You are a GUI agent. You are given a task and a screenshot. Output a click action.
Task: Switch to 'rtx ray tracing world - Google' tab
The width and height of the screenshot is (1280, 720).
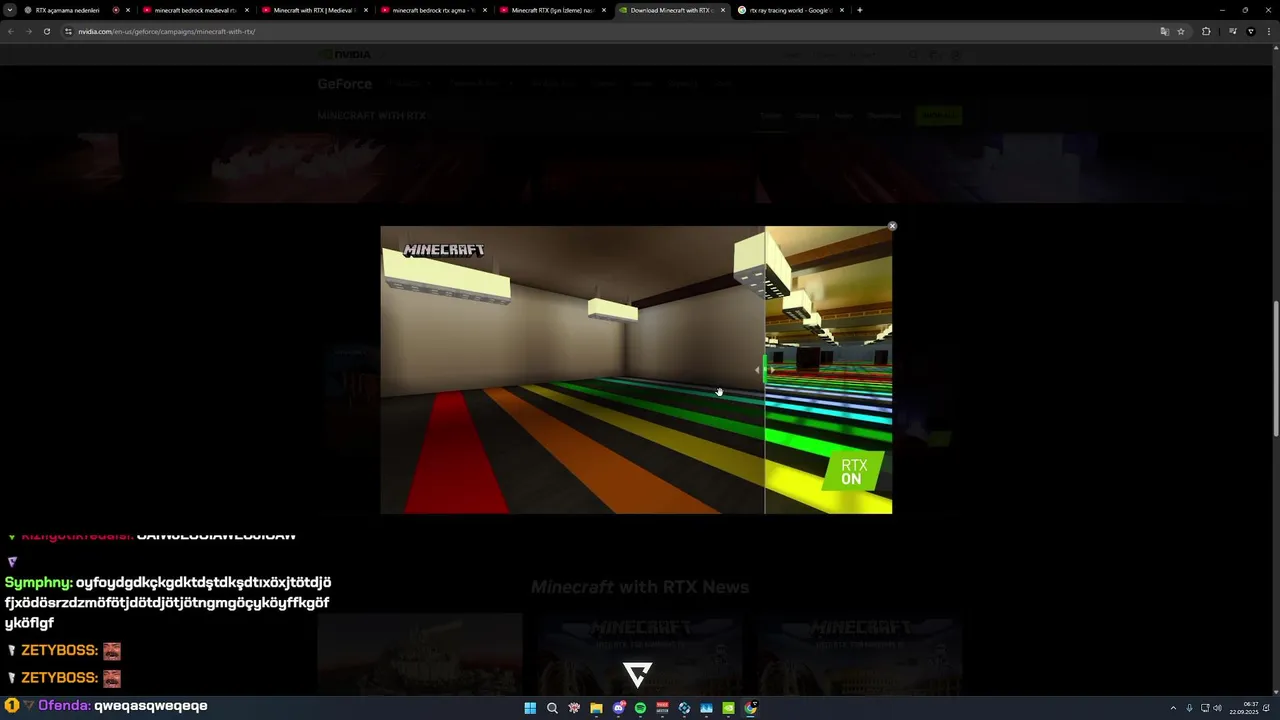[790, 10]
